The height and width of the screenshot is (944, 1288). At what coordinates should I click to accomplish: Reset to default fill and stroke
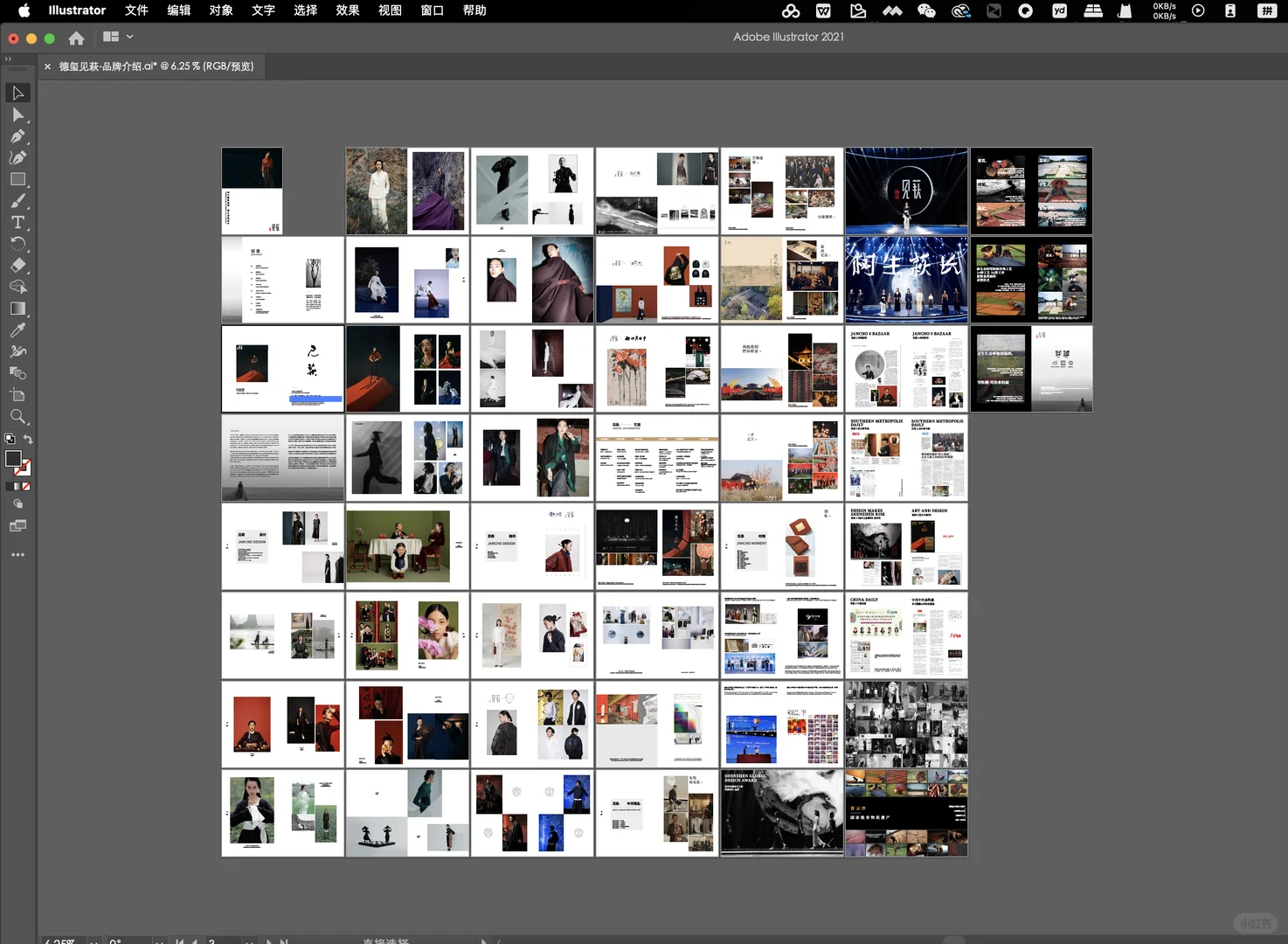(x=10, y=439)
